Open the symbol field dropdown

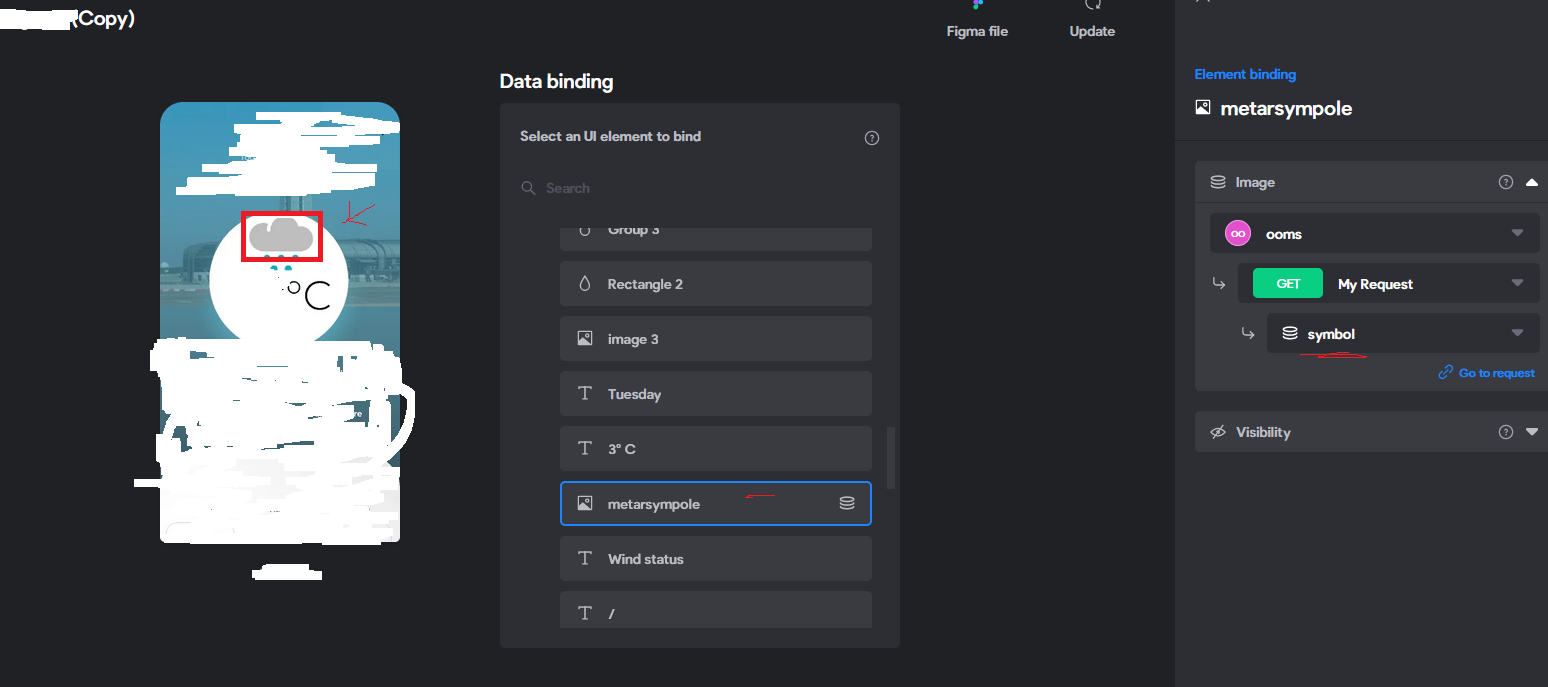[1403, 333]
